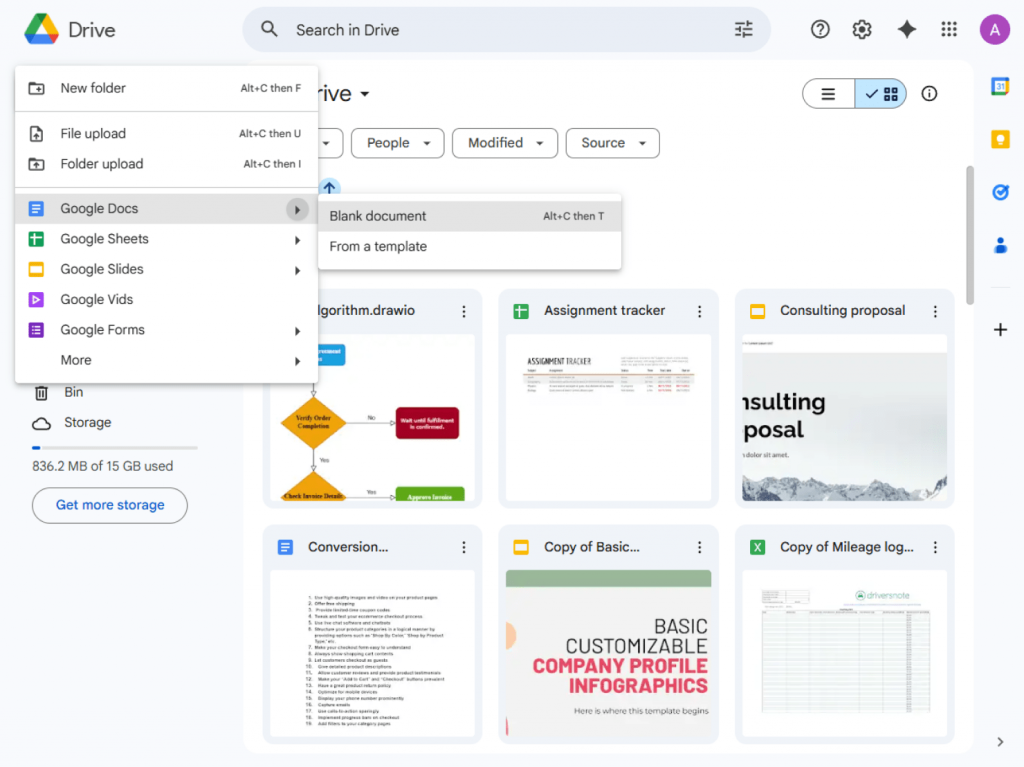The width and height of the screenshot is (1024, 767).
Task: Click the storage usage progress bar
Action: pos(114,448)
